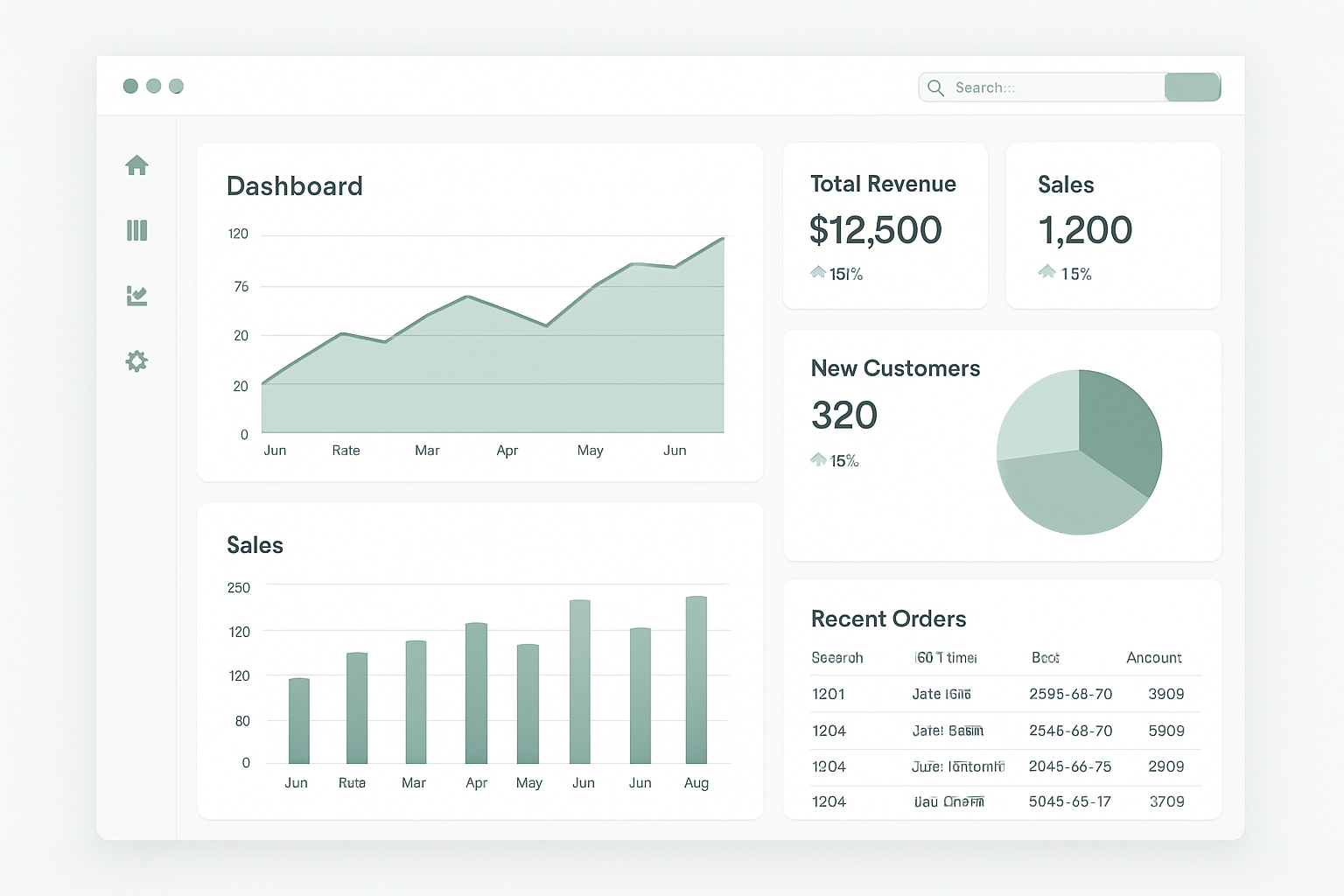Click the Total Revenue card title
Viewport: 1344px width, 896px height.
(x=883, y=184)
